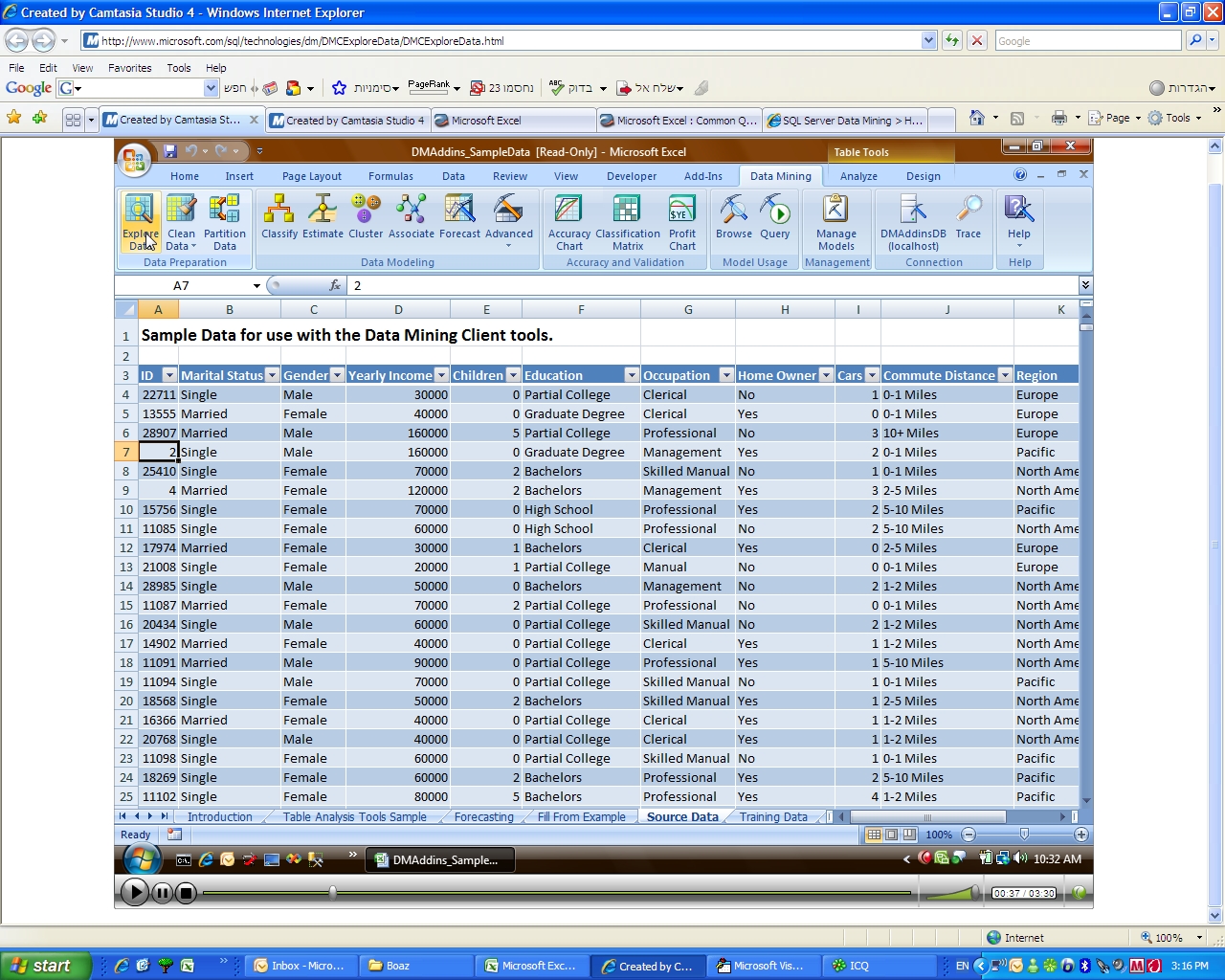
Task: Open the Training Data sheet tab
Action: click(773, 816)
